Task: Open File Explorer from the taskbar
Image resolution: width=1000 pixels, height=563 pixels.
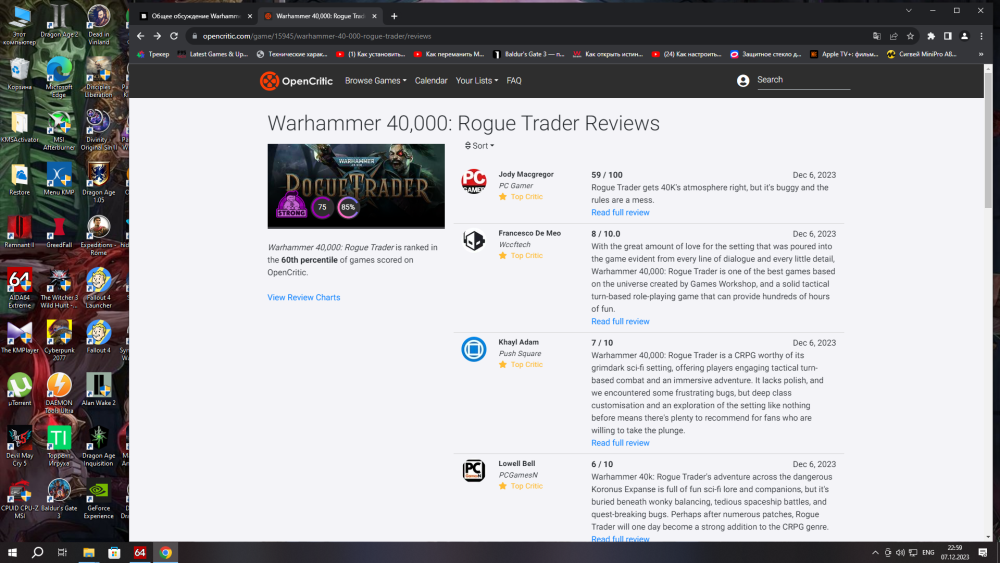Action: [89, 552]
